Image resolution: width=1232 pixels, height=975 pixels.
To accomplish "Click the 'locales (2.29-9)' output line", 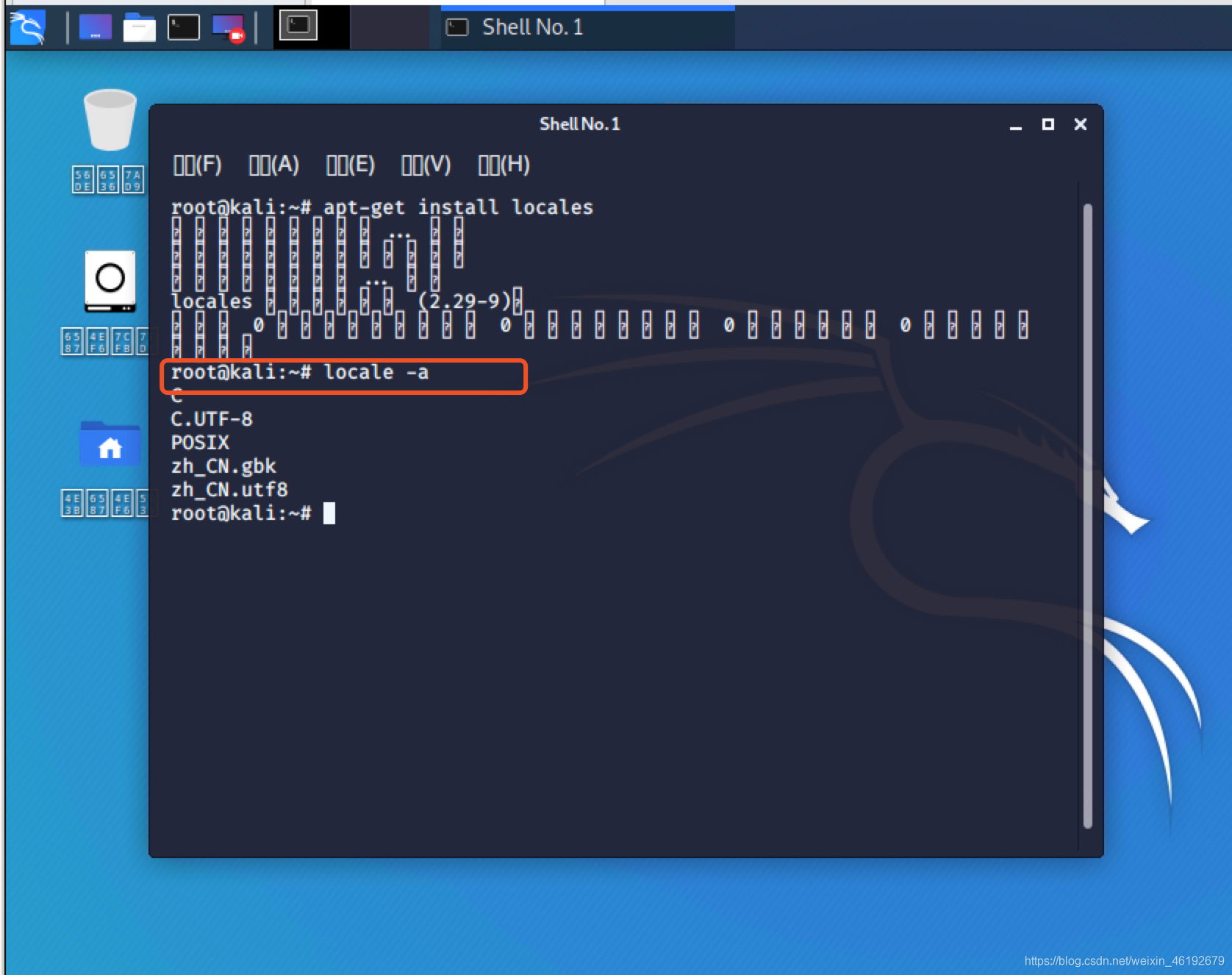I will tap(346, 301).
